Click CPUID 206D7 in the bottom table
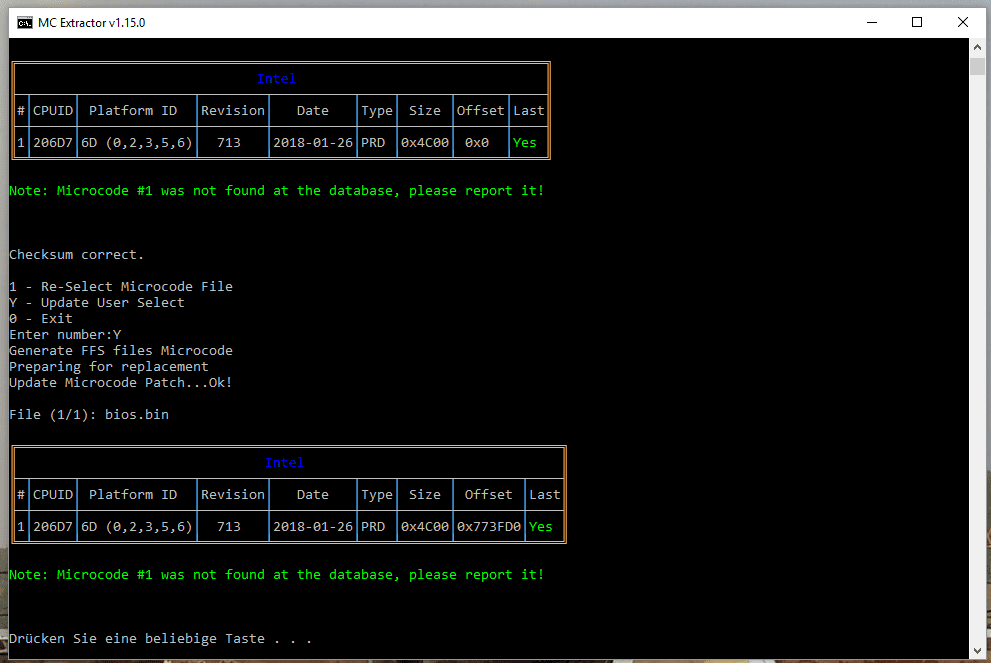Viewport: 991px width, 663px height. click(53, 527)
